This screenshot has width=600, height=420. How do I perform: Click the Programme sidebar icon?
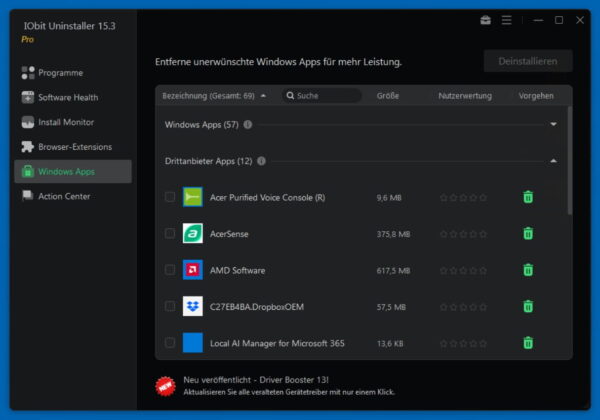click(x=28, y=73)
